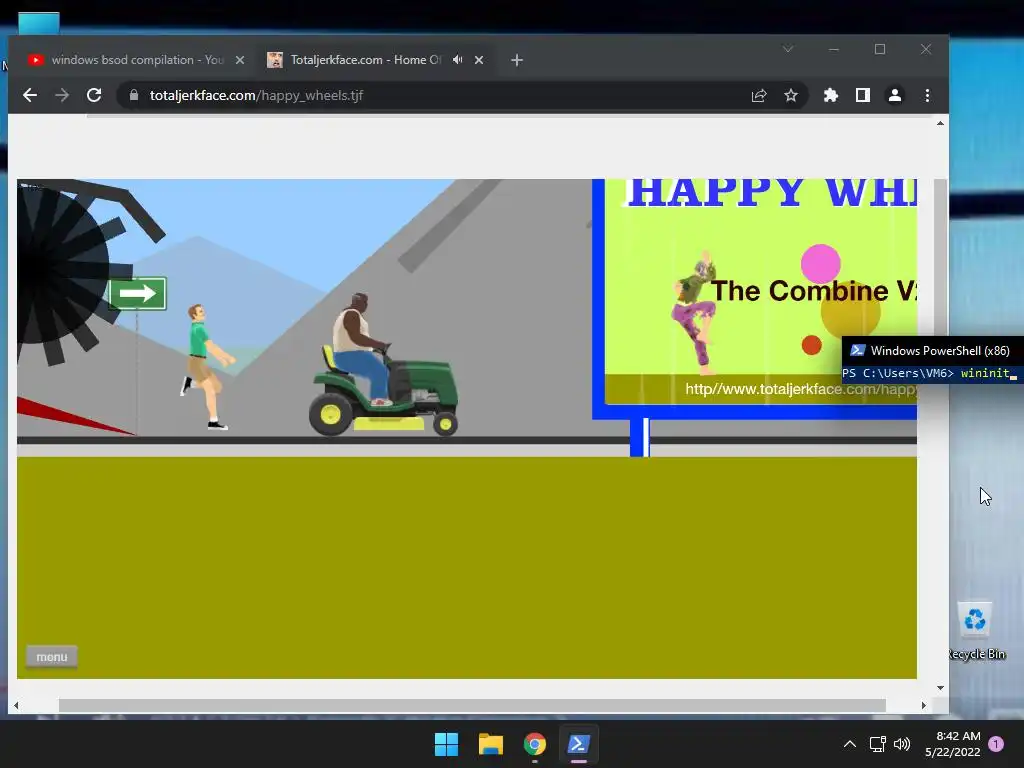Click the horizontal scrollbar right arrow
This screenshot has height=768, width=1024.
[x=923, y=705]
